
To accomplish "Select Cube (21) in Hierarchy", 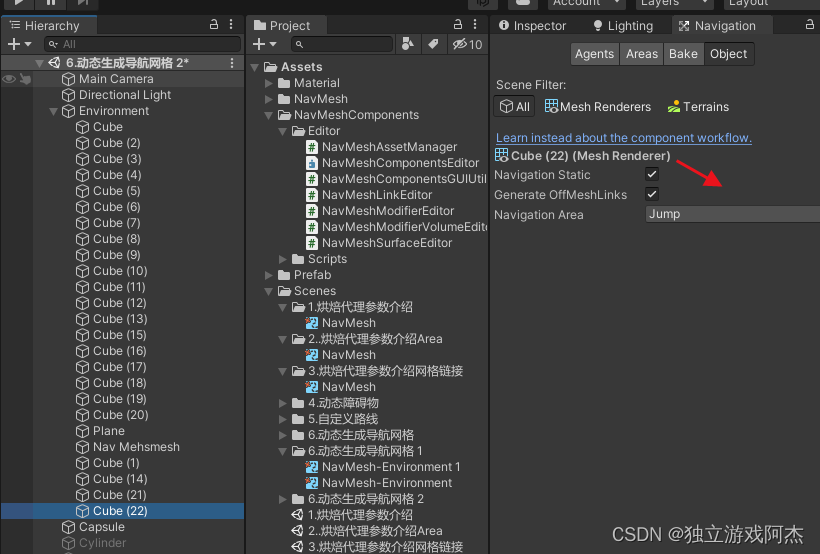I will click(122, 495).
